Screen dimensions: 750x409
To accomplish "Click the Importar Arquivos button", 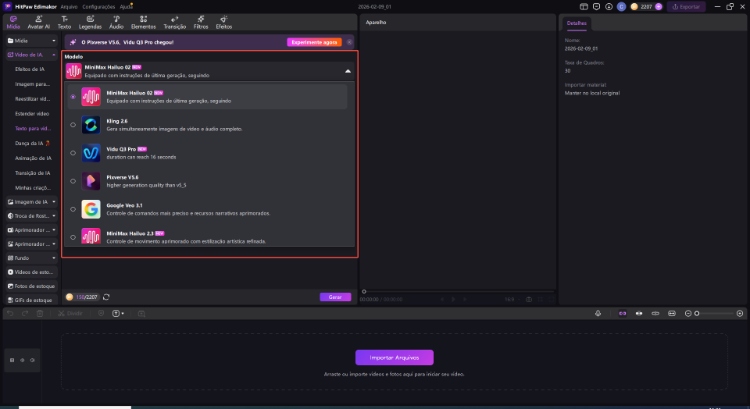I will point(394,357).
